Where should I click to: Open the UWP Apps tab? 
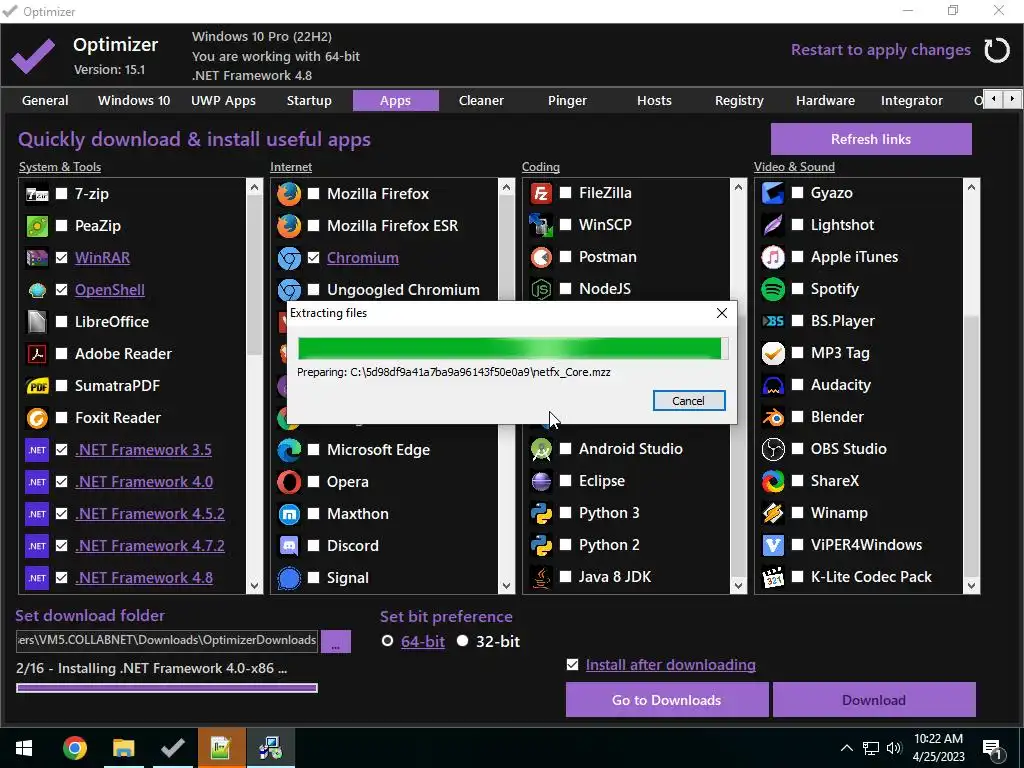[x=223, y=101]
